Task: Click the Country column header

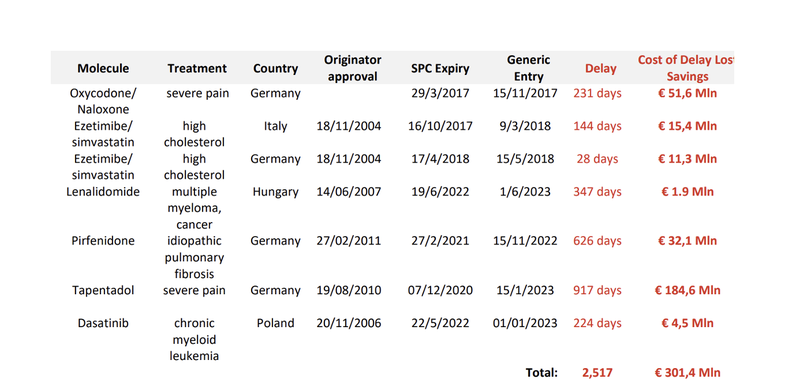Action: click(276, 68)
